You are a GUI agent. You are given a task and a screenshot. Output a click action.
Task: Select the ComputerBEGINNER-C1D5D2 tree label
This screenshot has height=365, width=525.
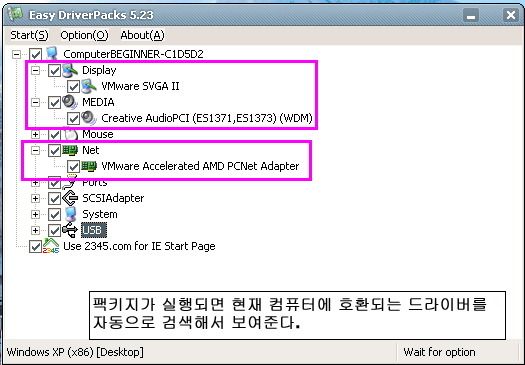coord(133,54)
